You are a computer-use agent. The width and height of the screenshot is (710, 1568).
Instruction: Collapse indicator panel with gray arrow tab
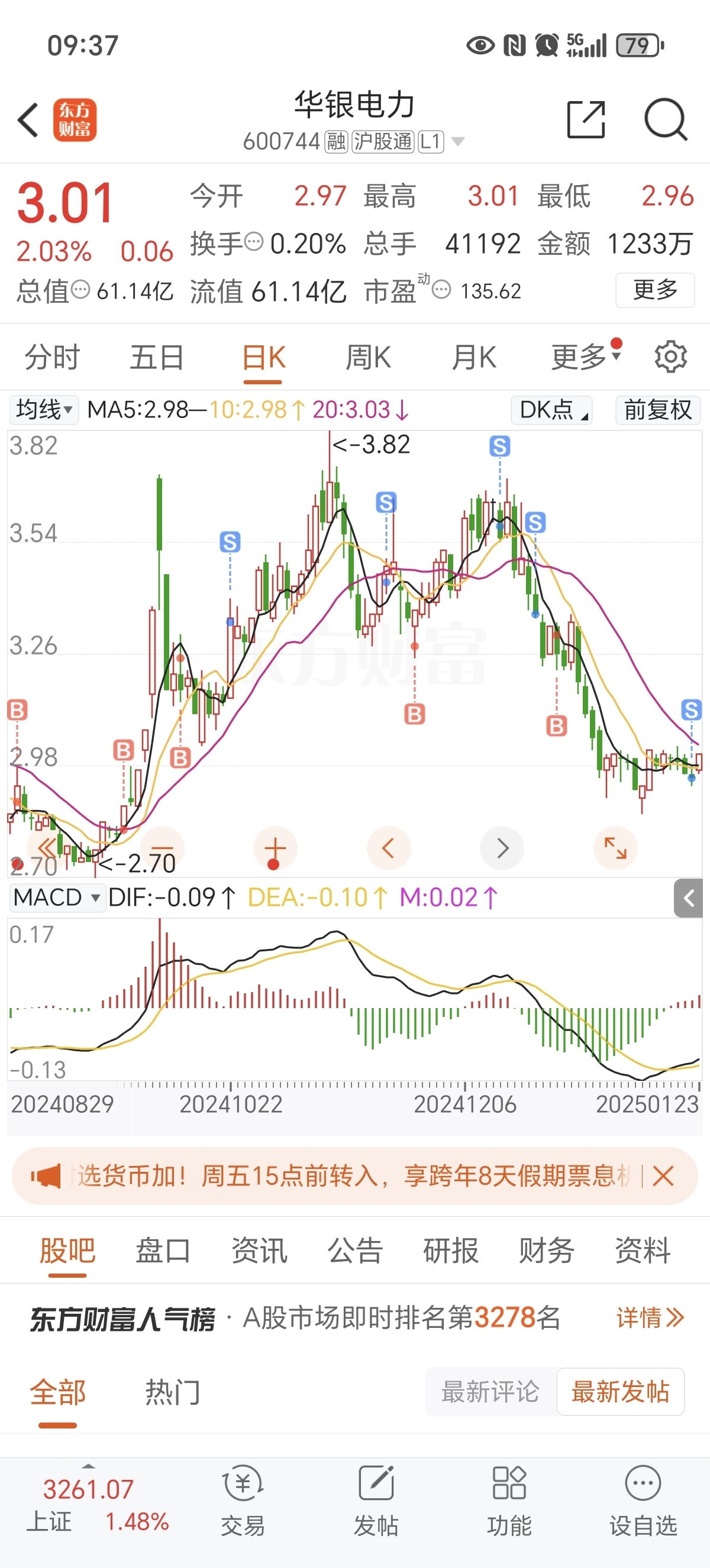coord(688,898)
